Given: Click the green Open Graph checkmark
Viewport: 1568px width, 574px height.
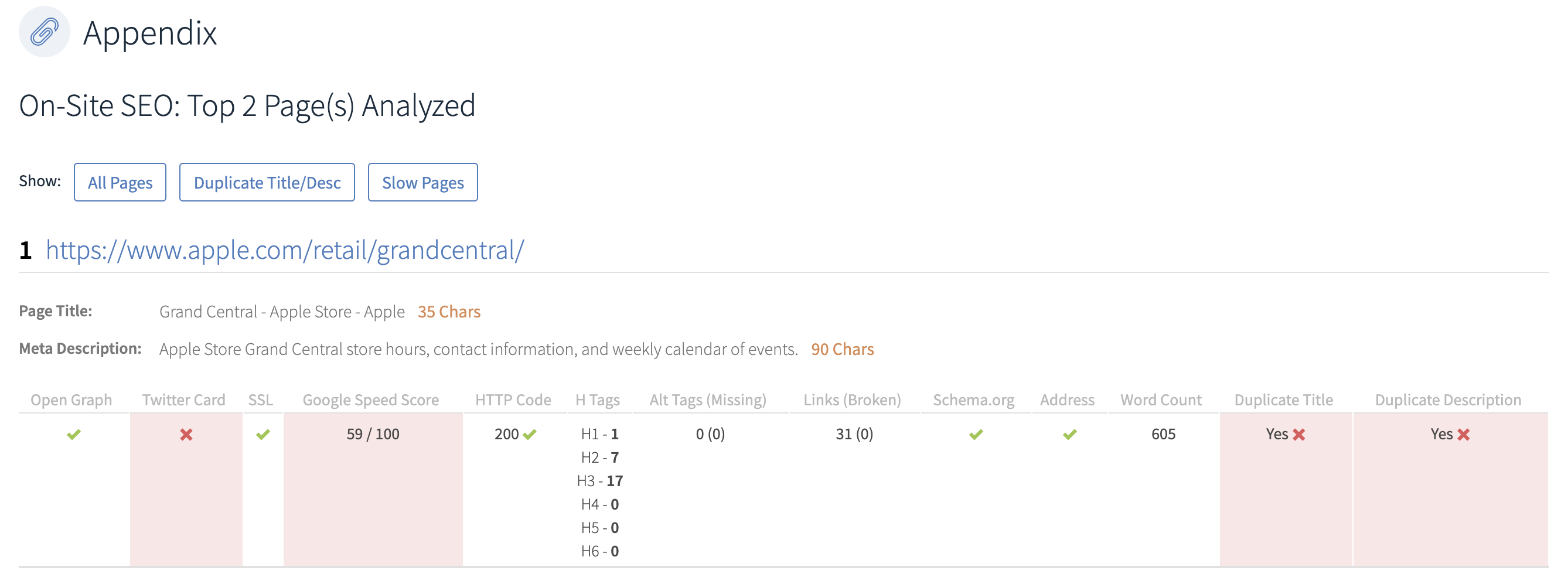Looking at the screenshot, I should [74, 435].
